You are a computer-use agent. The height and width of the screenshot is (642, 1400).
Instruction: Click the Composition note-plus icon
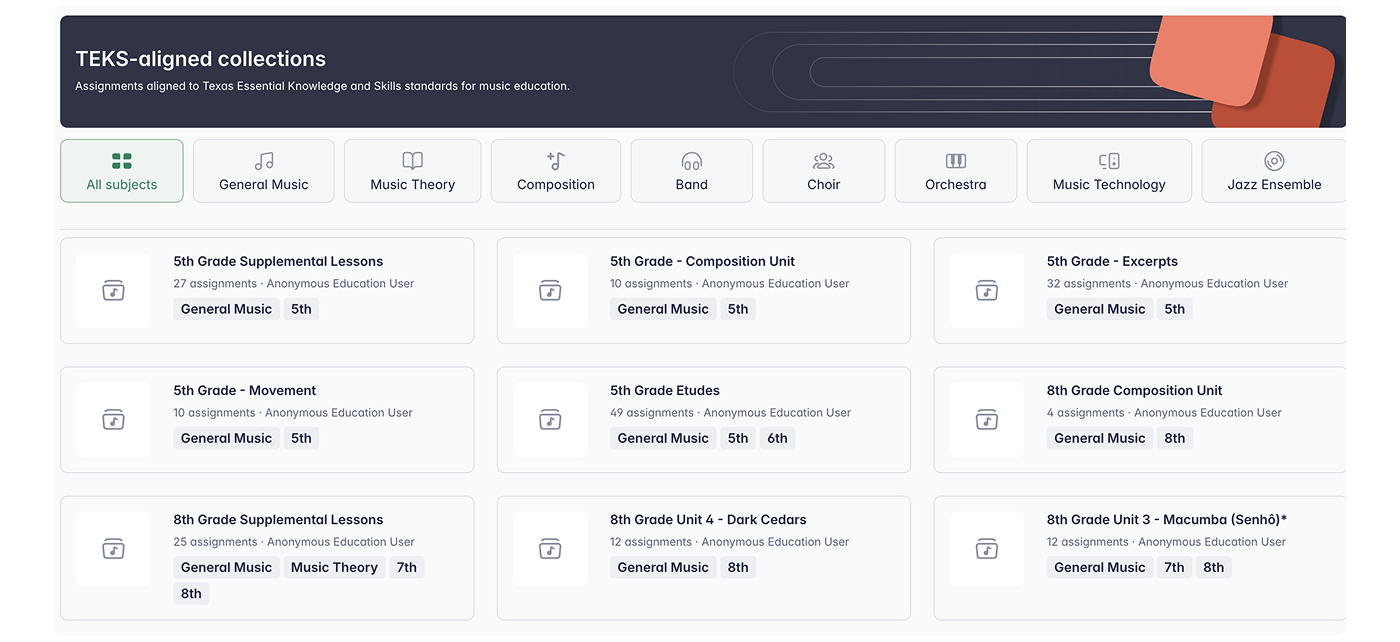556,161
